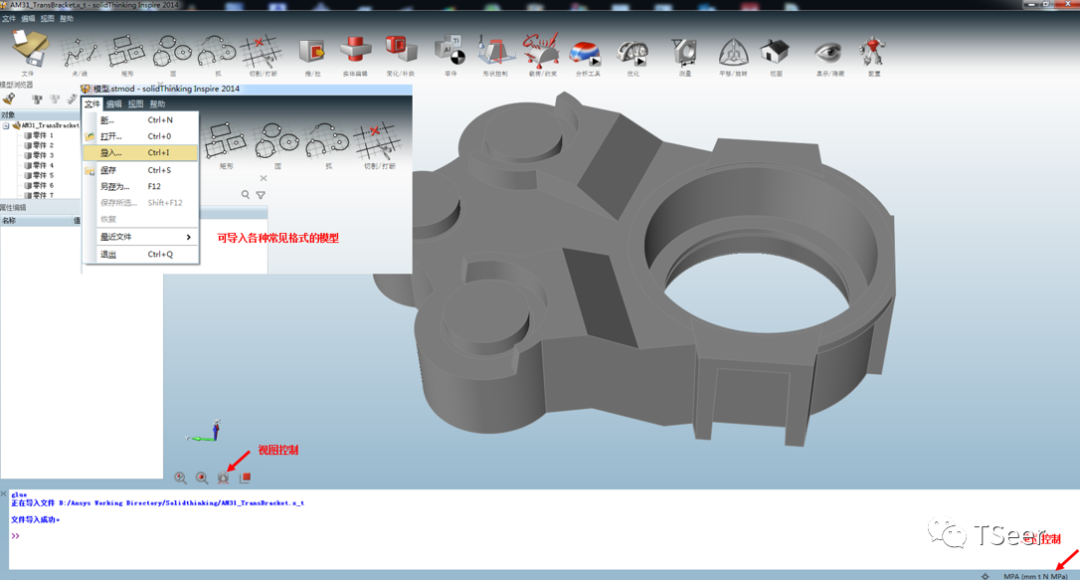Open the 简化/补块 simplify tool
The width and height of the screenshot is (1080, 580).
click(x=401, y=51)
